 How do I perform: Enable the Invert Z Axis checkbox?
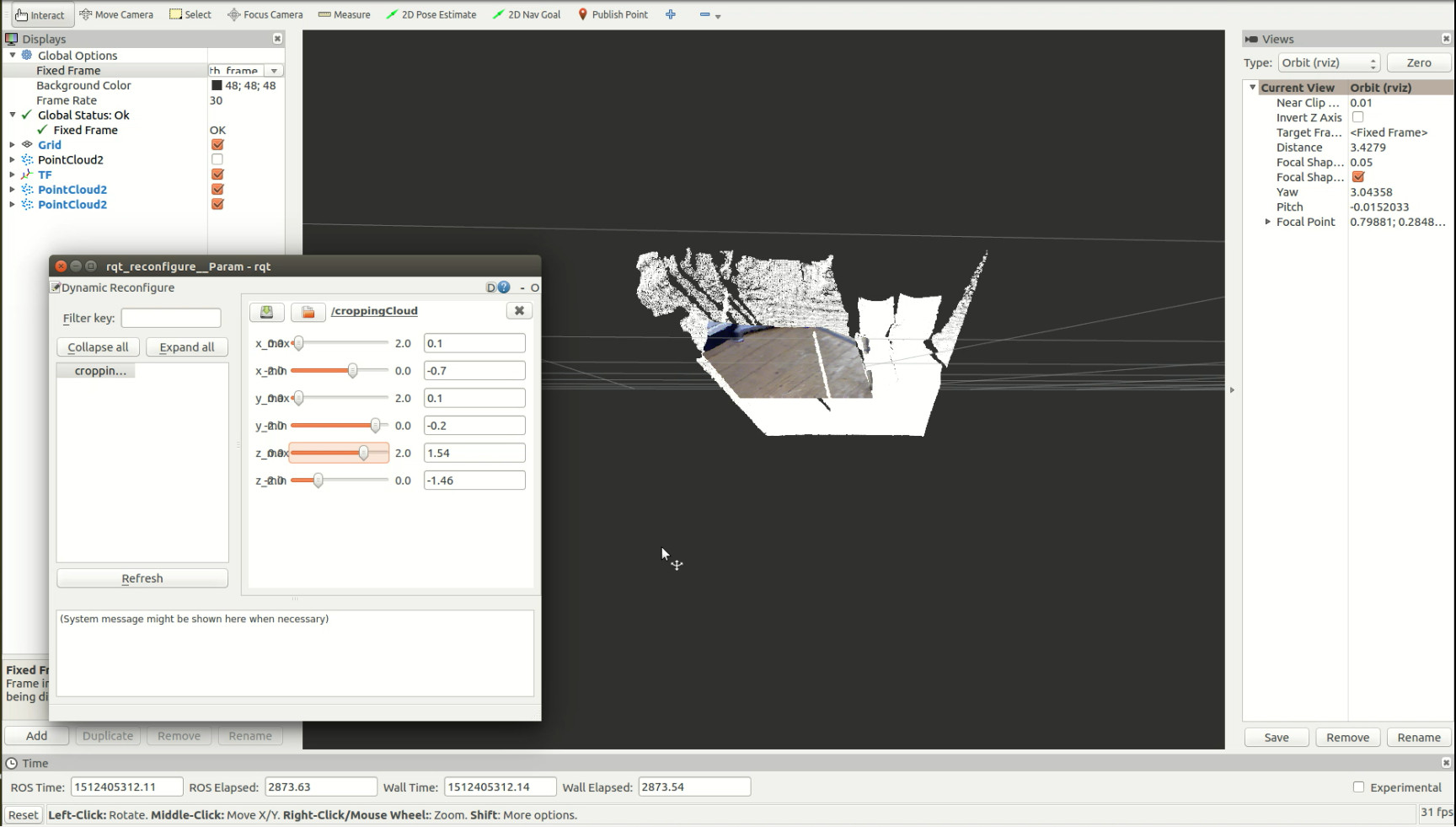coord(1357,117)
